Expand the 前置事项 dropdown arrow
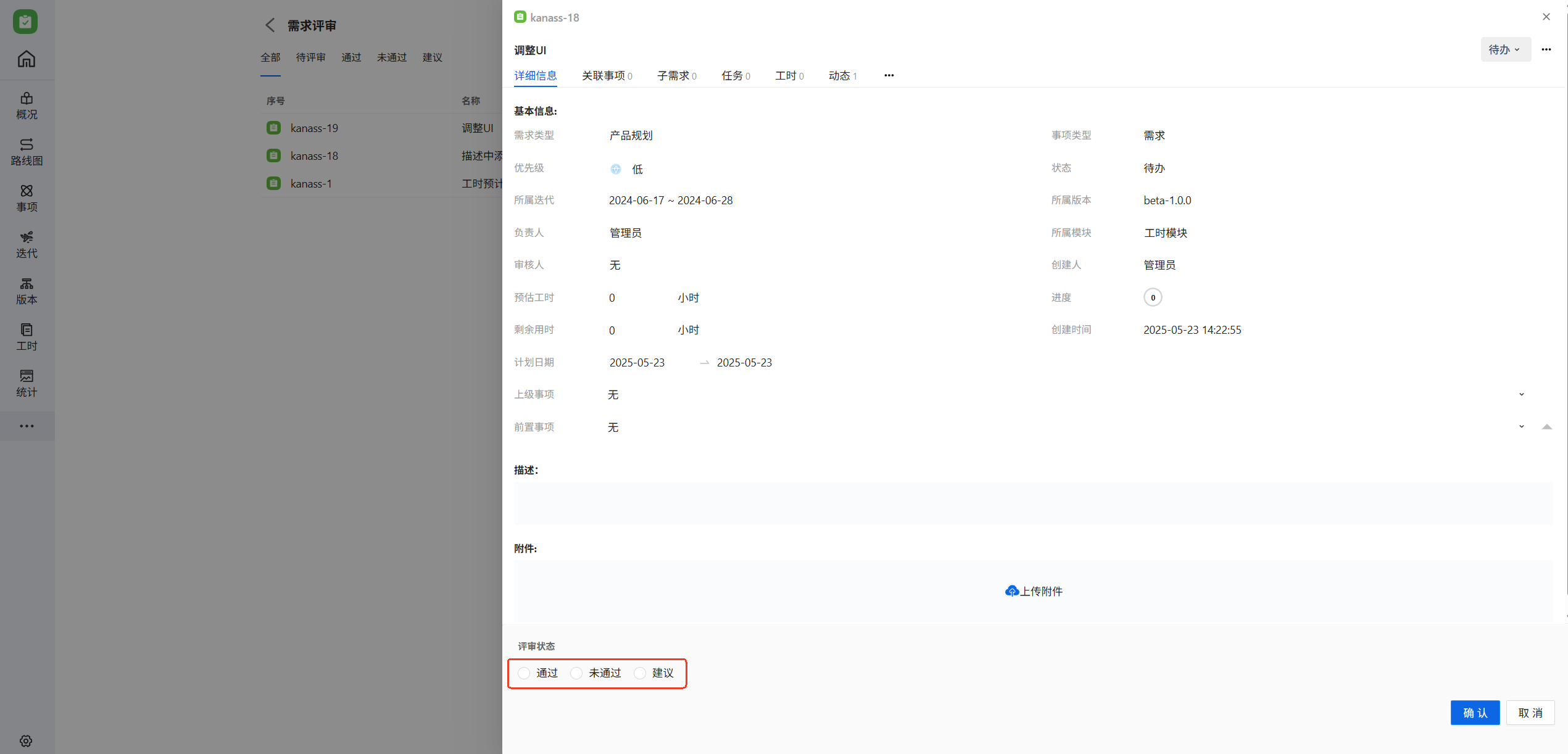 [x=1521, y=426]
